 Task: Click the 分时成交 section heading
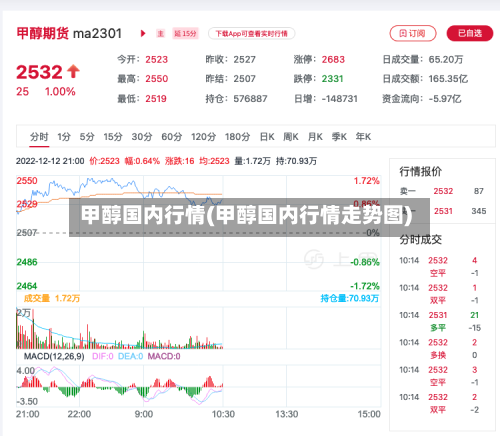[x=421, y=239]
